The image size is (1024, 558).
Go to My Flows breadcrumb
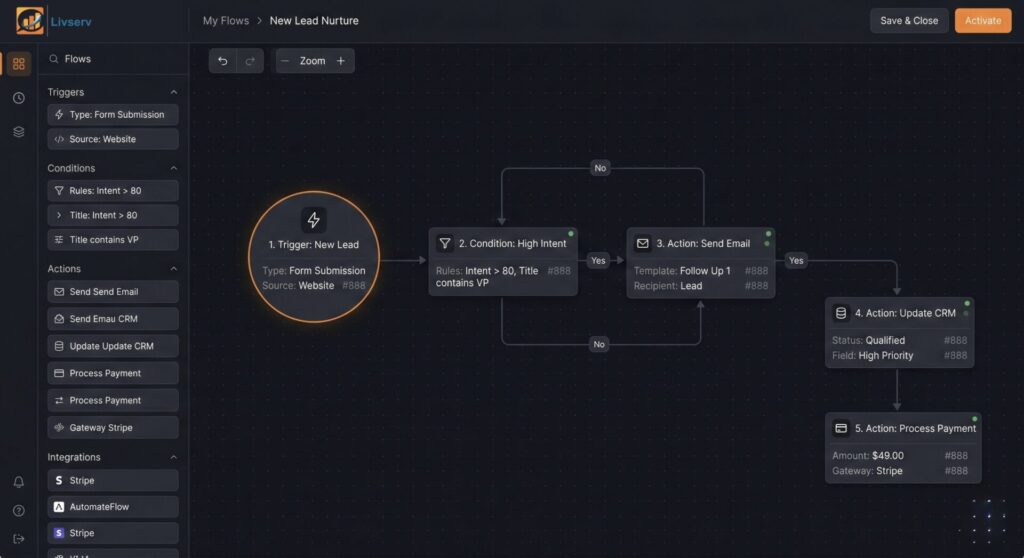tap(224, 20)
